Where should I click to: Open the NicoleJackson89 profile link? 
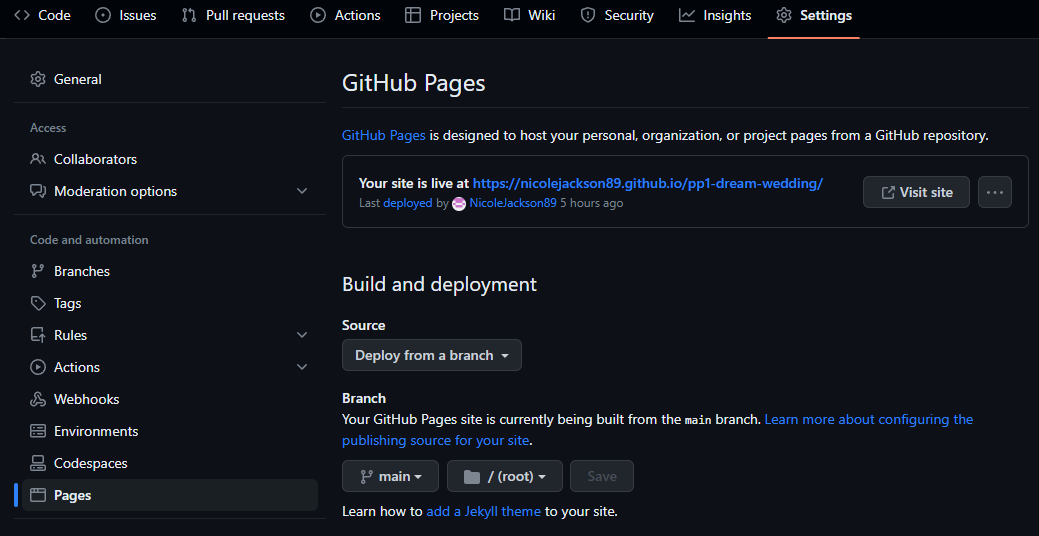(513, 203)
